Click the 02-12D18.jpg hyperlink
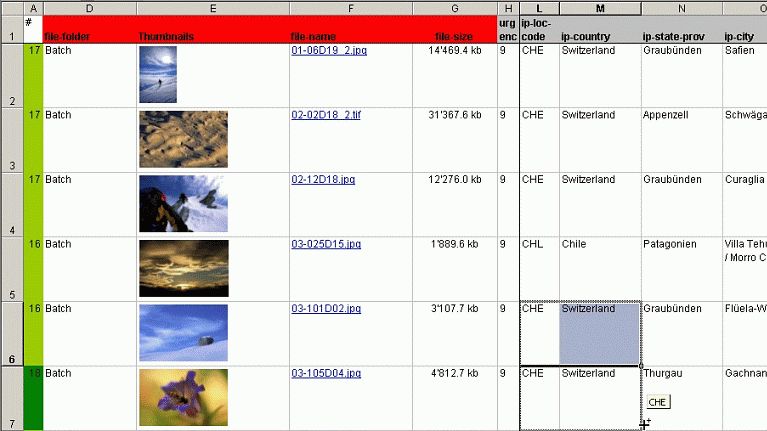 [x=322, y=180]
